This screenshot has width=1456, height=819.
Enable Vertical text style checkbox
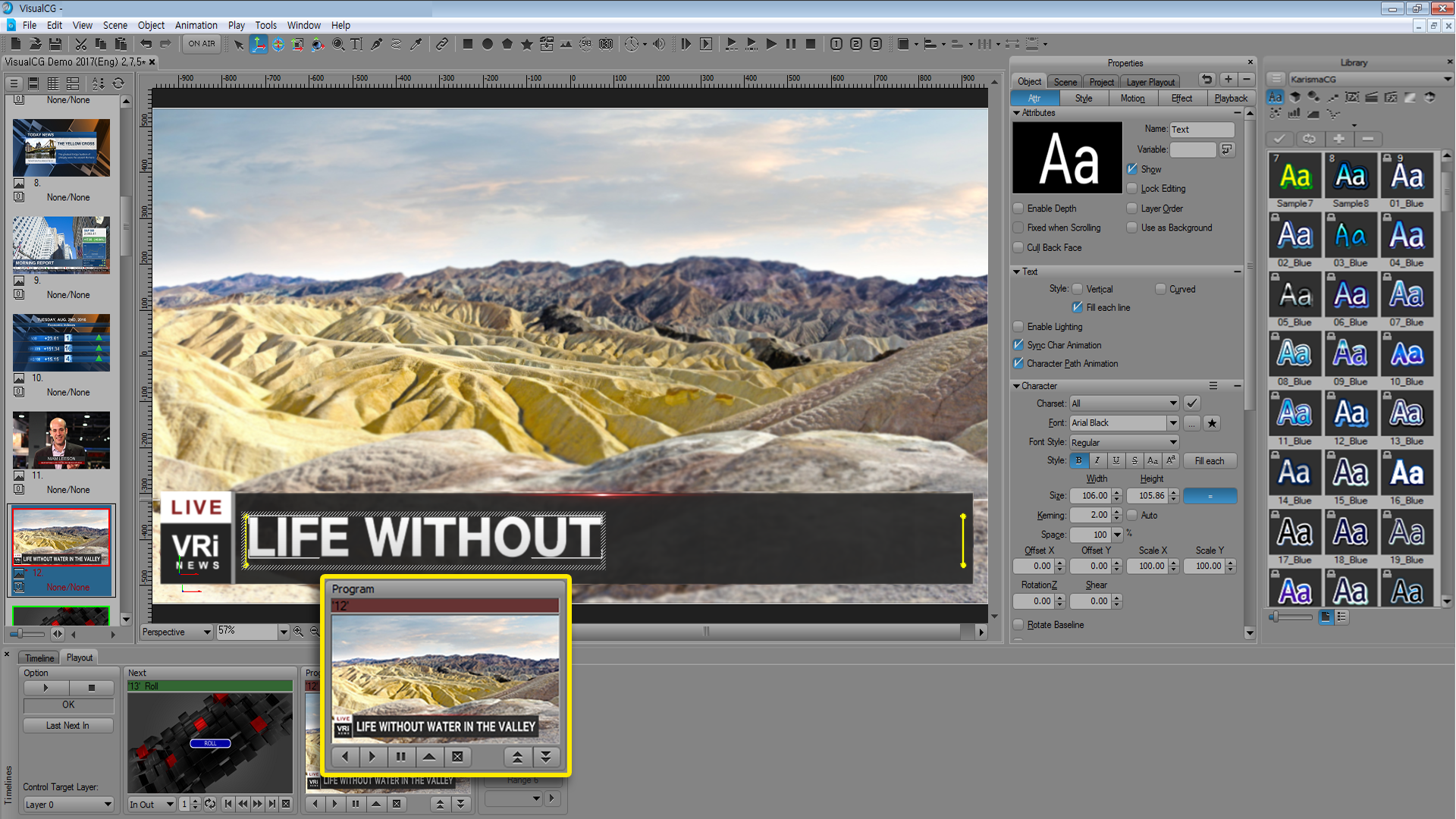(x=1078, y=289)
